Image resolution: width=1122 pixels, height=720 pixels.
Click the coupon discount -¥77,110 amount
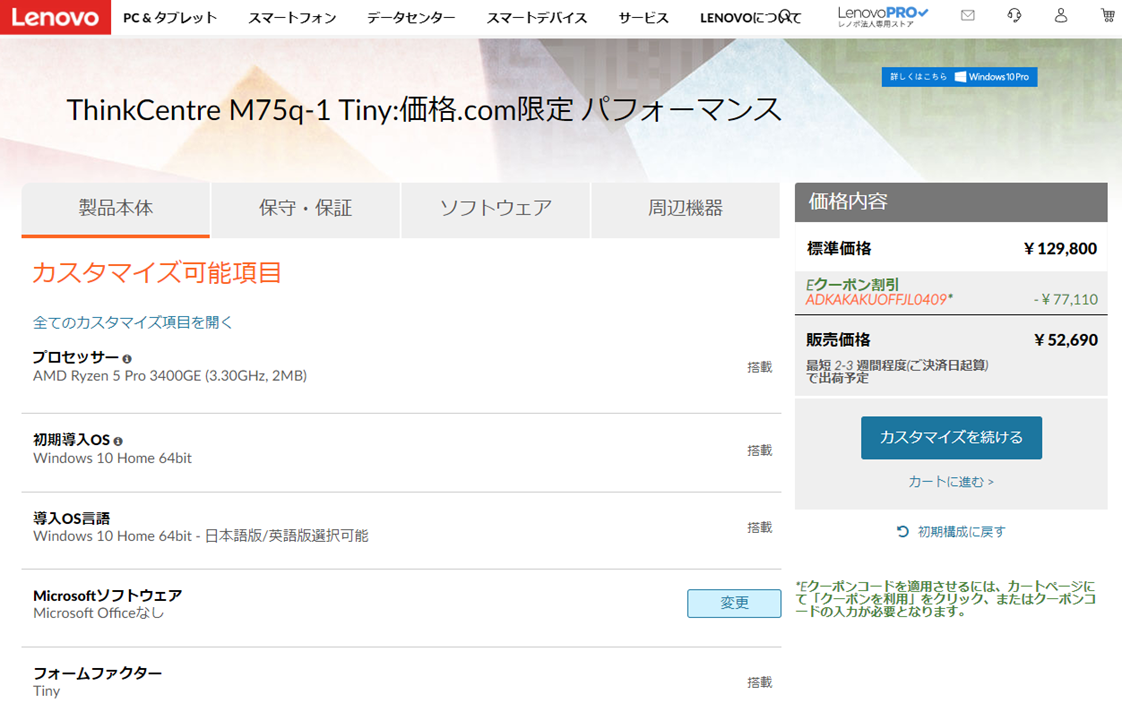click(x=1065, y=300)
